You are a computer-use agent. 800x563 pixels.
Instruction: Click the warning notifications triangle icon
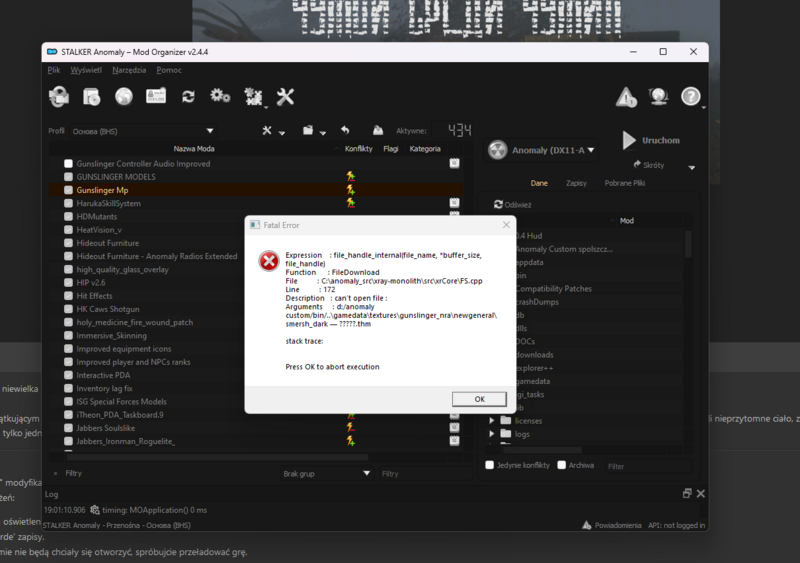(626, 97)
